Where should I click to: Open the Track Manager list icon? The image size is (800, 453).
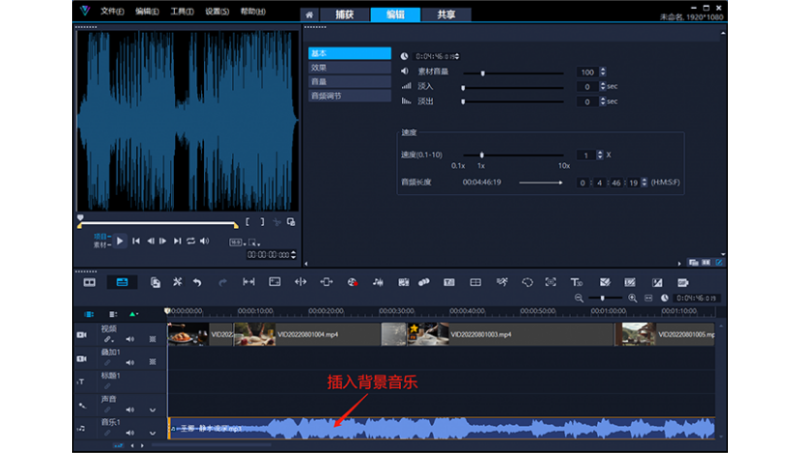[x=113, y=314]
